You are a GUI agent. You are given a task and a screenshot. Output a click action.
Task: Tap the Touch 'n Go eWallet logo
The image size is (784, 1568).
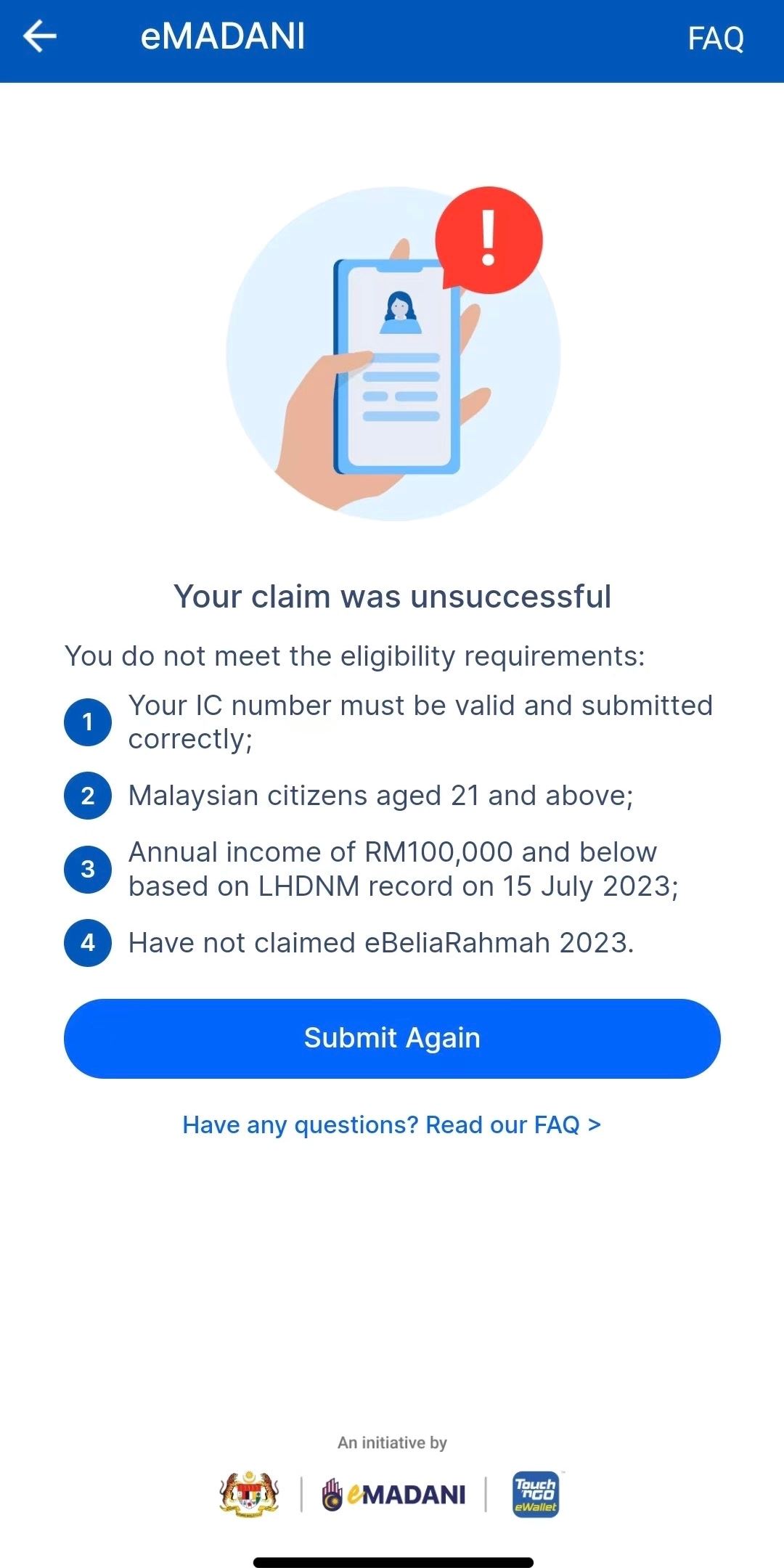[536, 1494]
